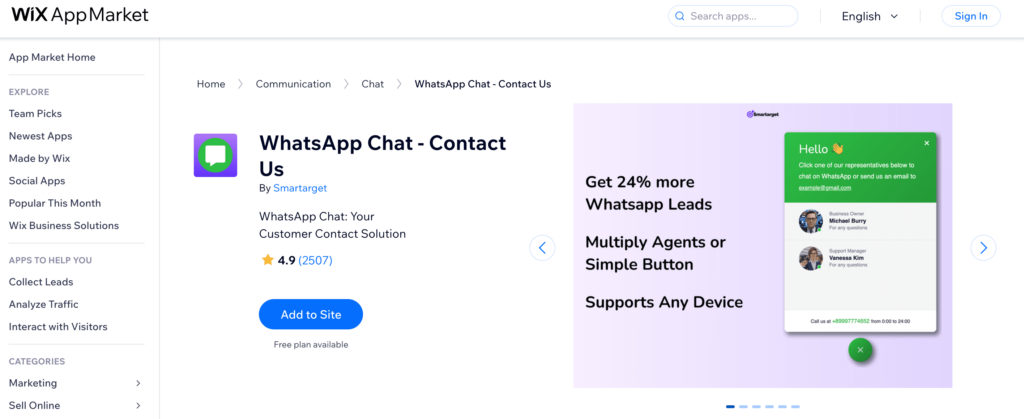Close the Hello popup with the X
This screenshot has width=1024, height=419.
coord(926,143)
